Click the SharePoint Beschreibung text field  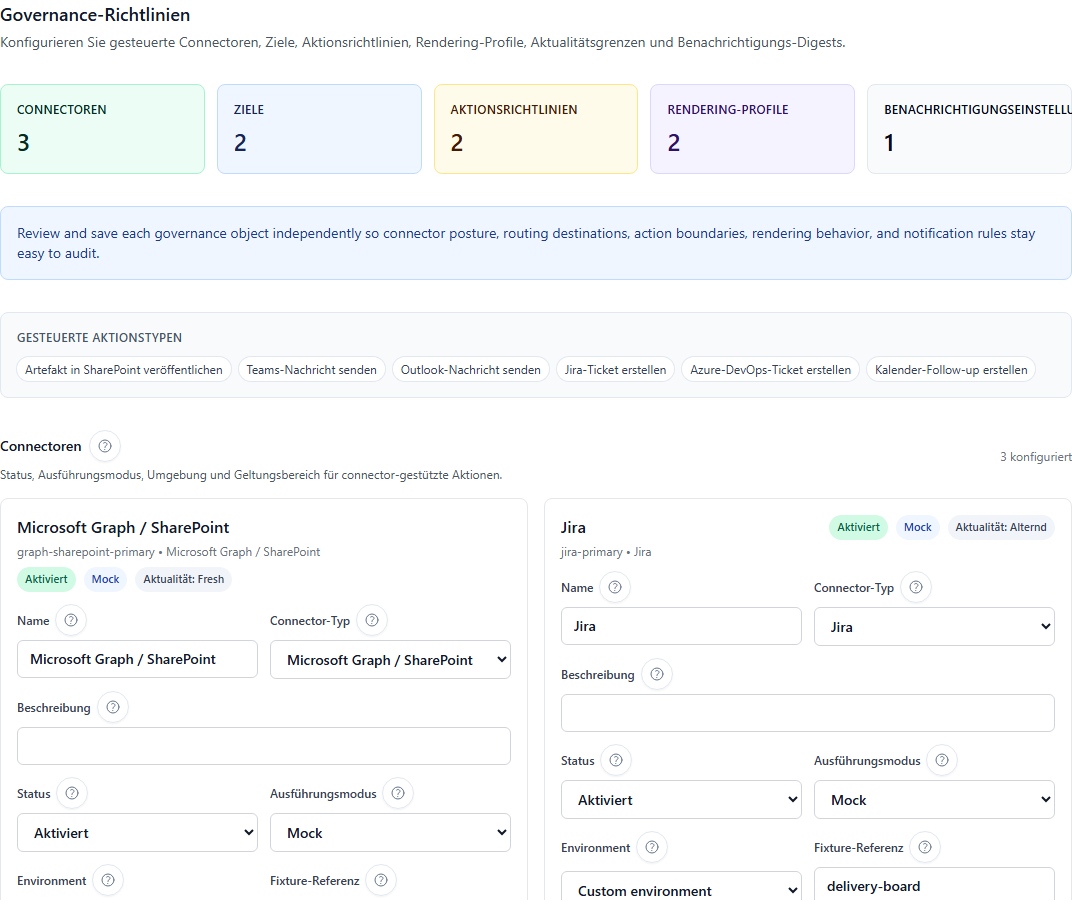[264, 747]
